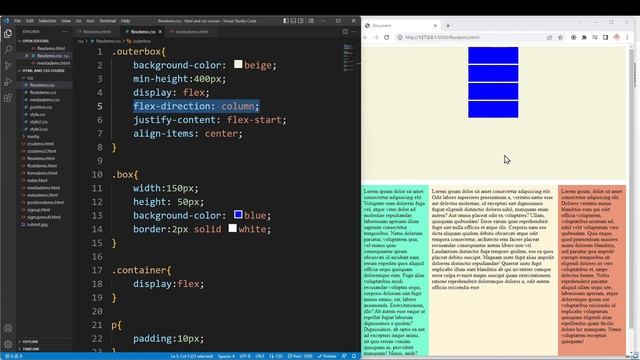This screenshot has width=640, height=360.
Task: Open the editor more actions ellipsis
Action: click(x=353, y=31)
